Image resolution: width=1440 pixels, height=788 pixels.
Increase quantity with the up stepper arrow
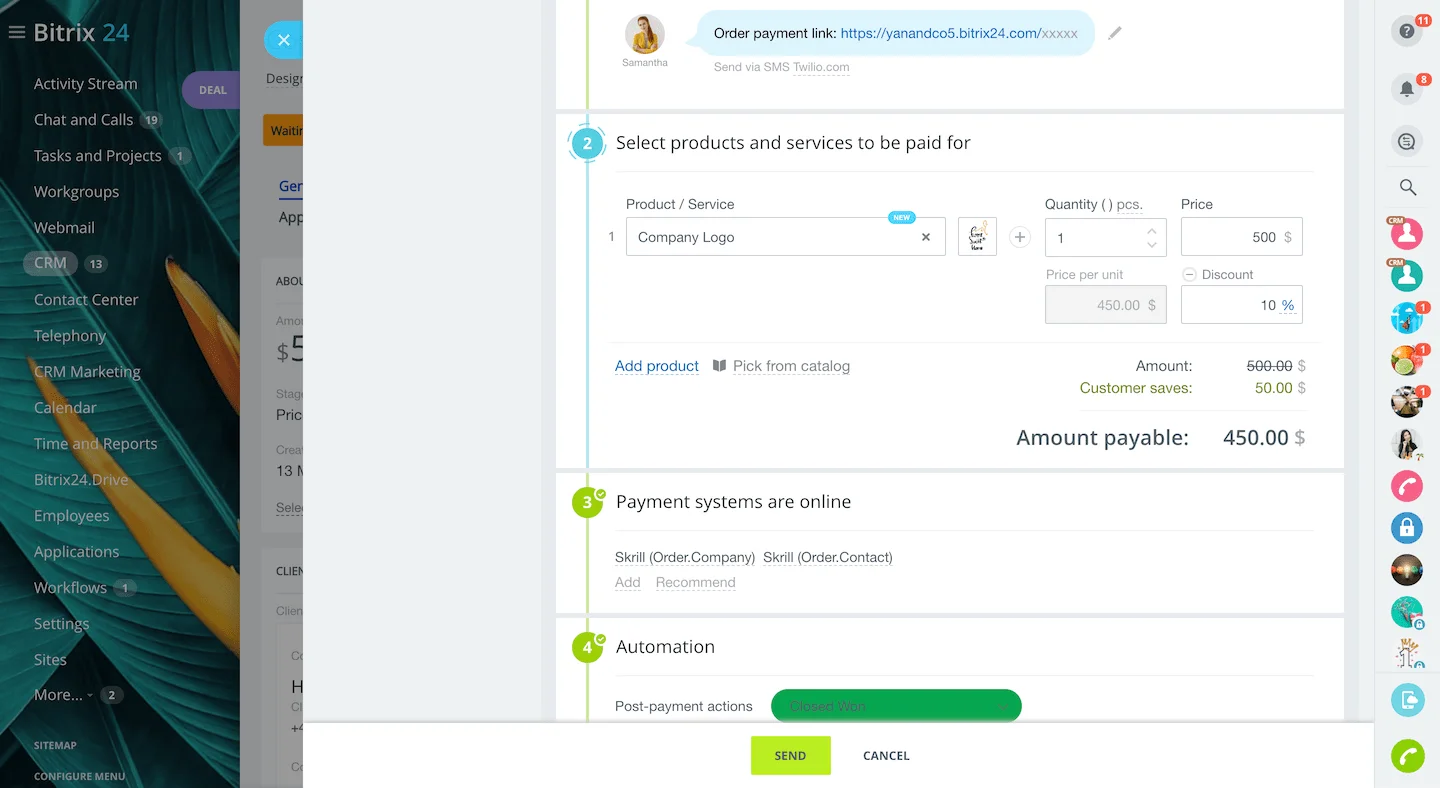point(1151,230)
